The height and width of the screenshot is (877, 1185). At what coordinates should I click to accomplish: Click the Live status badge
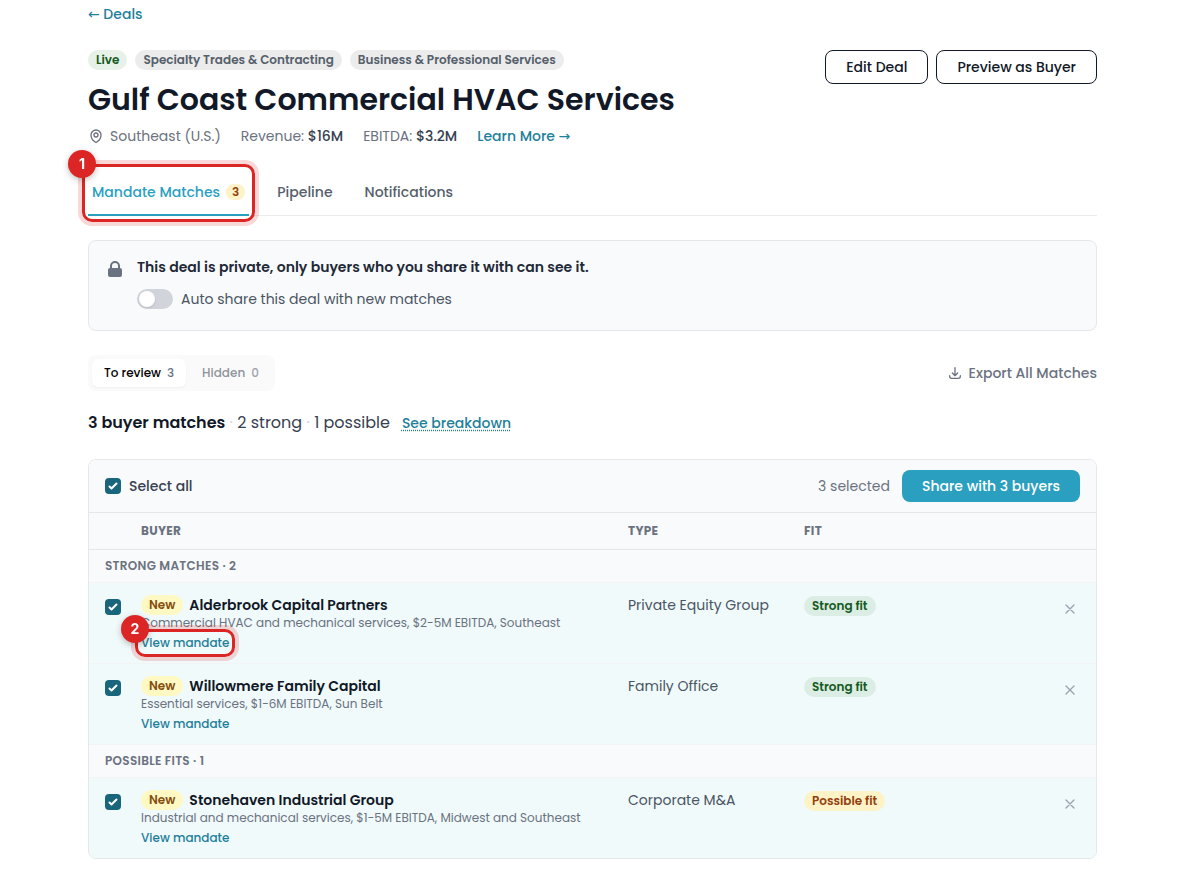107,60
